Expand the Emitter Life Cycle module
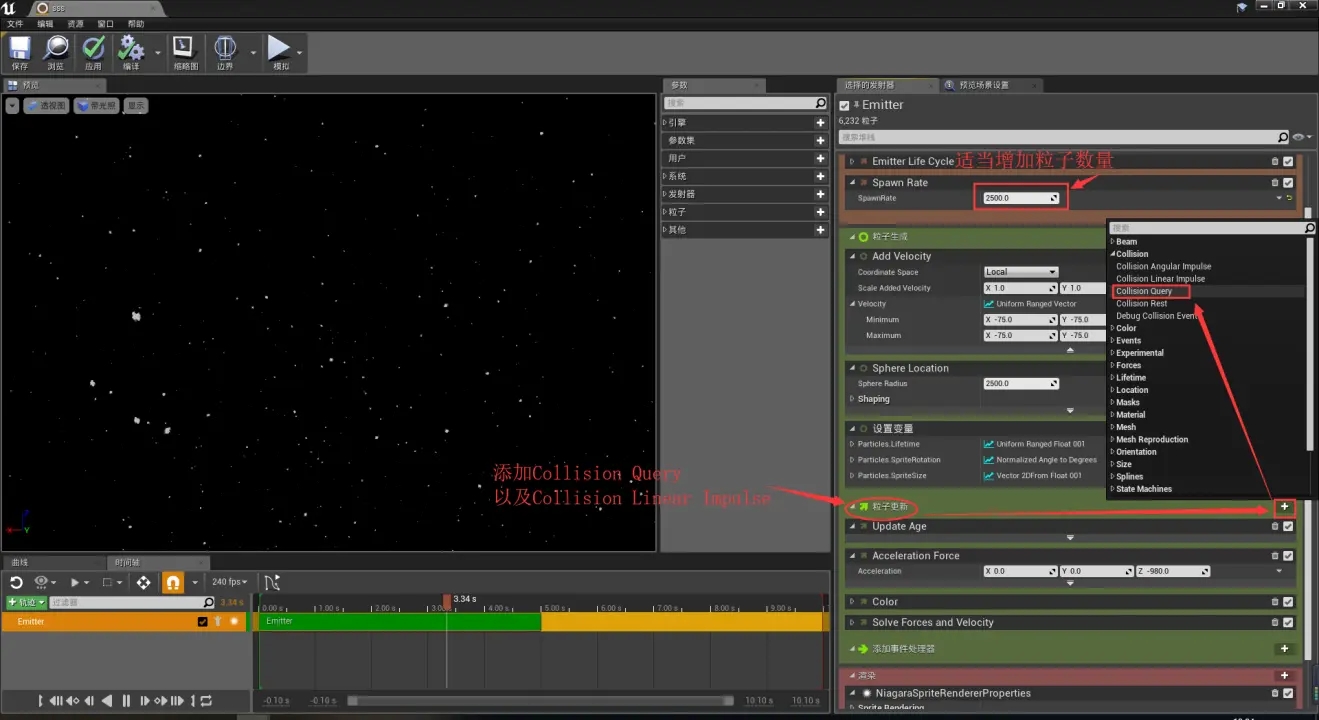This screenshot has height=720, width=1319. click(852, 161)
